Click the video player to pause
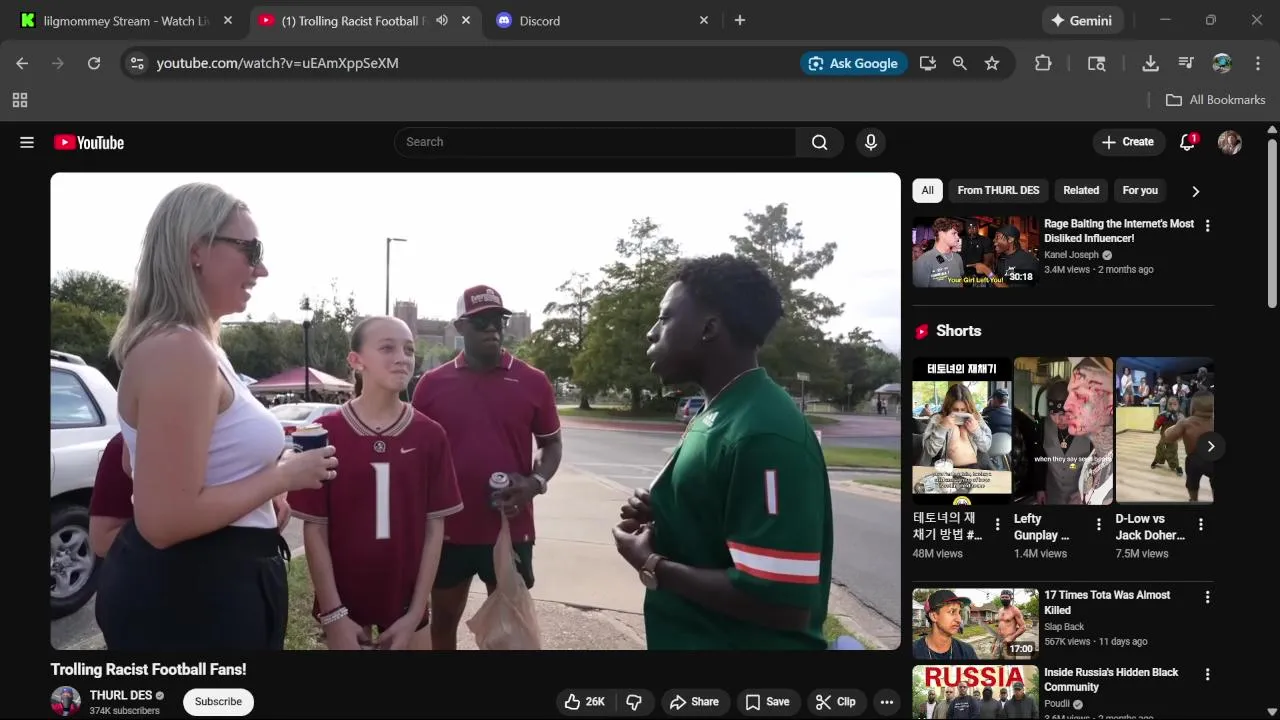This screenshot has width=1280, height=720. tap(476, 411)
